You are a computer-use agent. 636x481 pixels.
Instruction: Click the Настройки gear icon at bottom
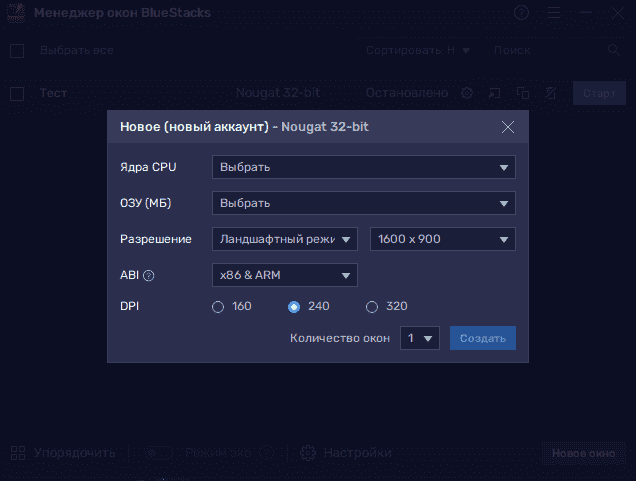pyautogui.click(x=308, y=453)
